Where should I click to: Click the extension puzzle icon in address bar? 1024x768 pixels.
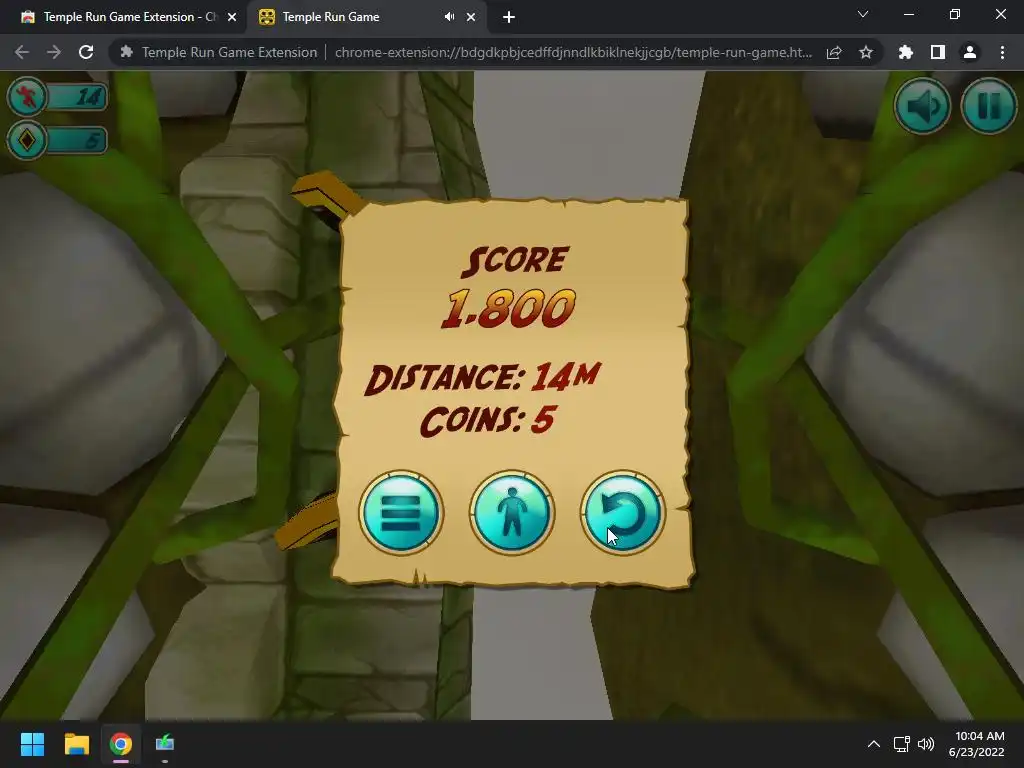[x=127, y=52]
